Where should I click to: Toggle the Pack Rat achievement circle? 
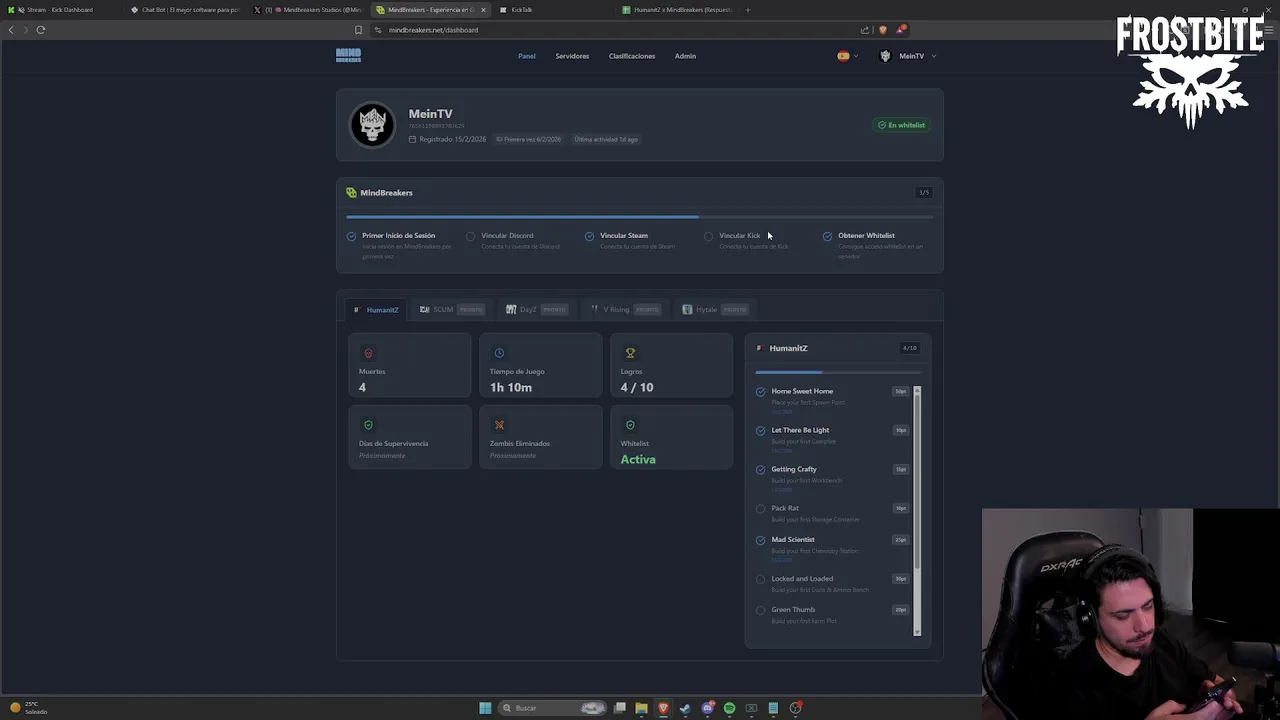pyautogui.click(x=761, y=509)
